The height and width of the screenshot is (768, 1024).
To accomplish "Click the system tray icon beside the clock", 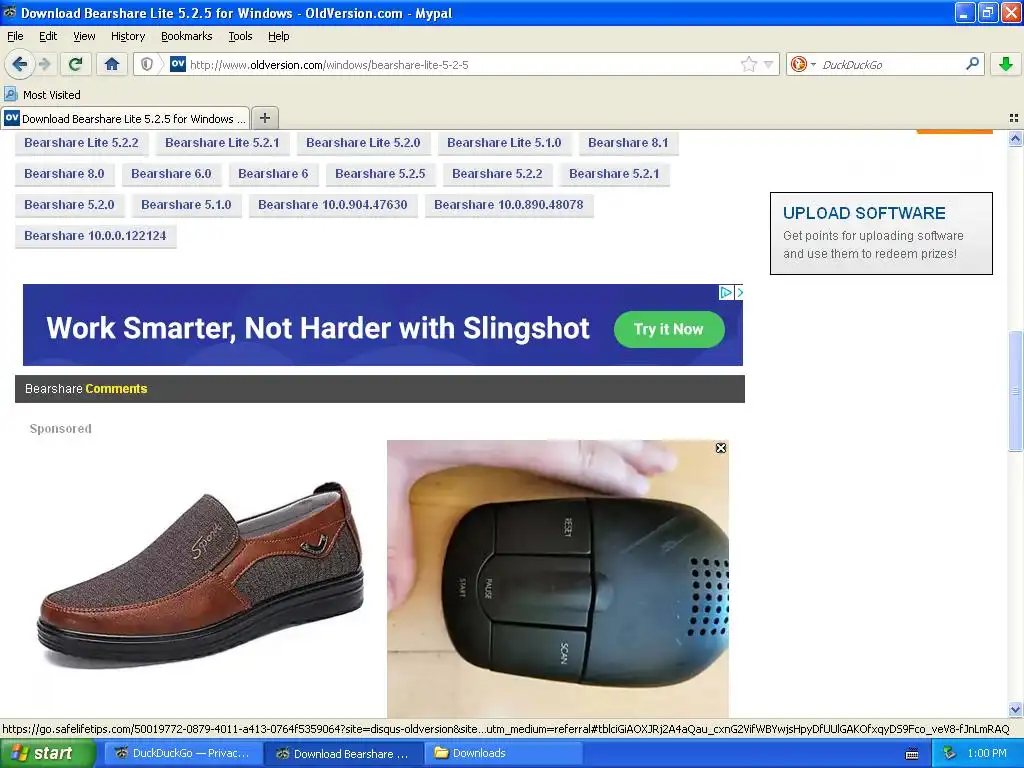I will [949, 753].
